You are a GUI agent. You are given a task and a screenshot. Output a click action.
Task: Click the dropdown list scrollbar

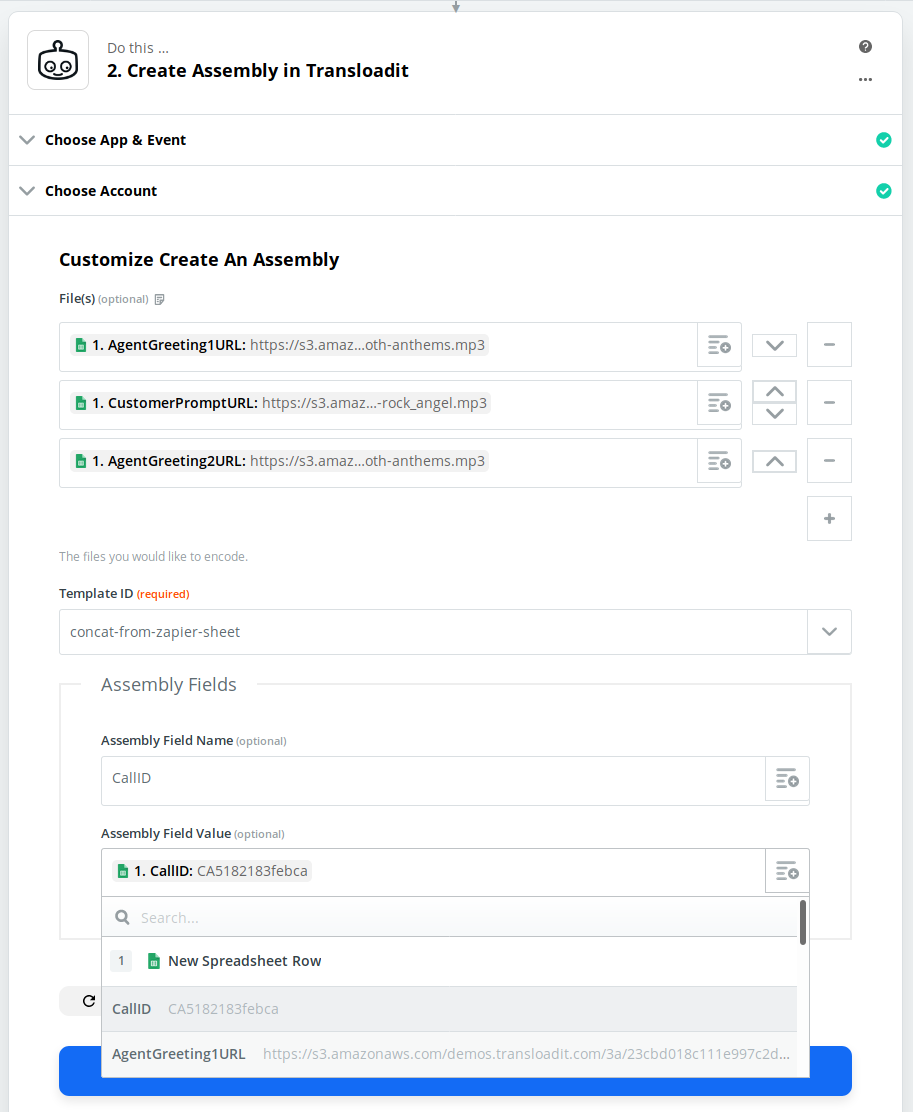(802, 923)
